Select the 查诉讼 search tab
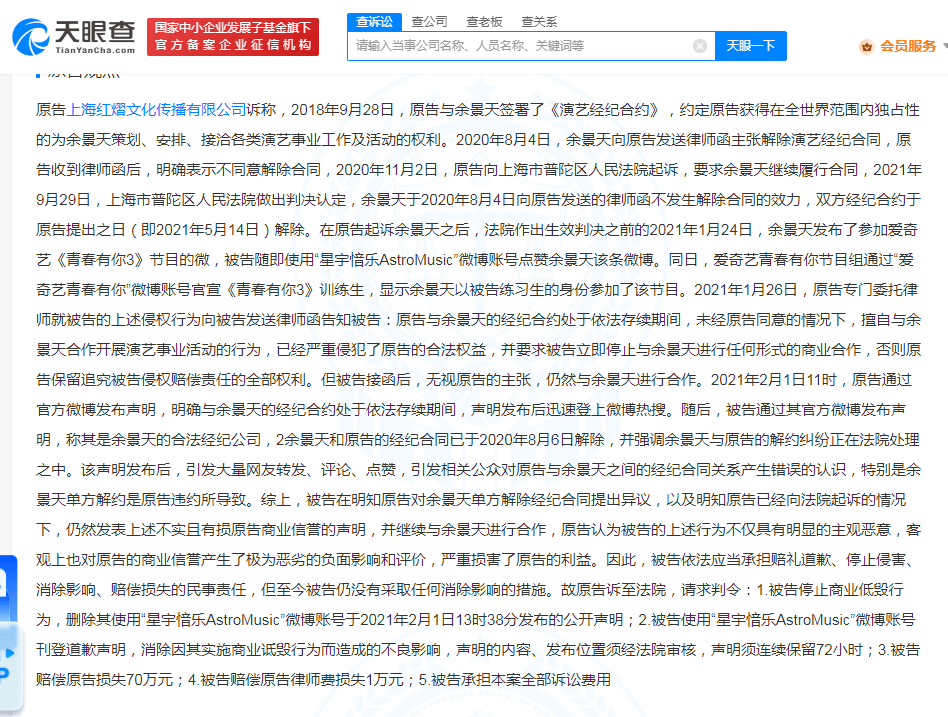This screenshot has width=948, height=717. point(374,22)
